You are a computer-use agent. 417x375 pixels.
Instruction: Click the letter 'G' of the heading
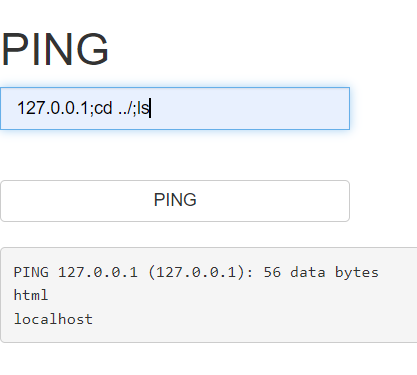[x=92, y=49]
